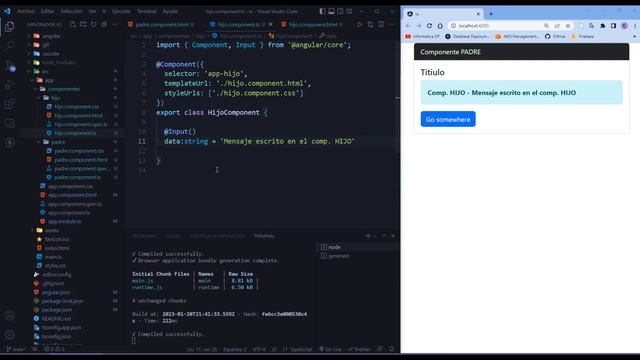Open the Explorer view in activity bar
Screen dimensions: 640x360
pyautogui.click(x=10, y=27)
